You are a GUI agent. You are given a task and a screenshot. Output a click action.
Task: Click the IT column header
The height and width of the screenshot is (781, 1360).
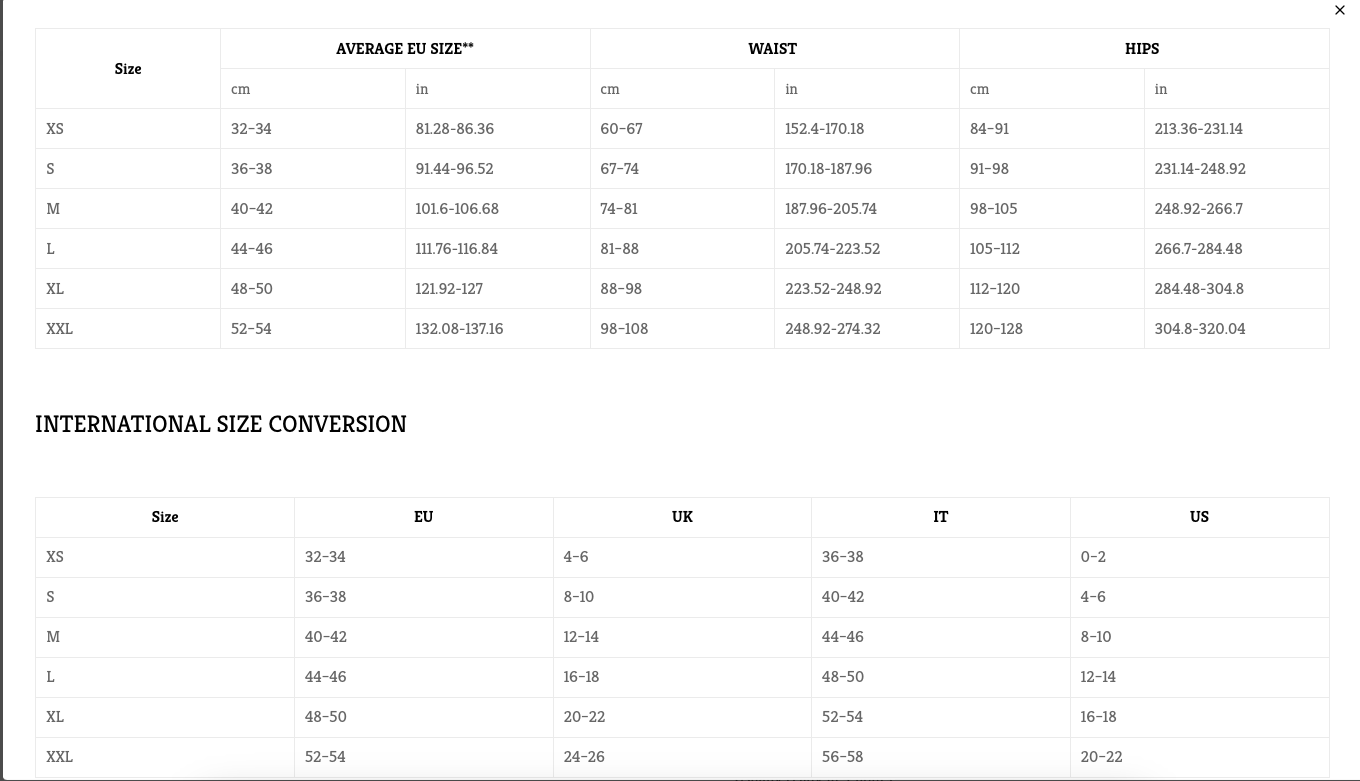coord(940,517)
